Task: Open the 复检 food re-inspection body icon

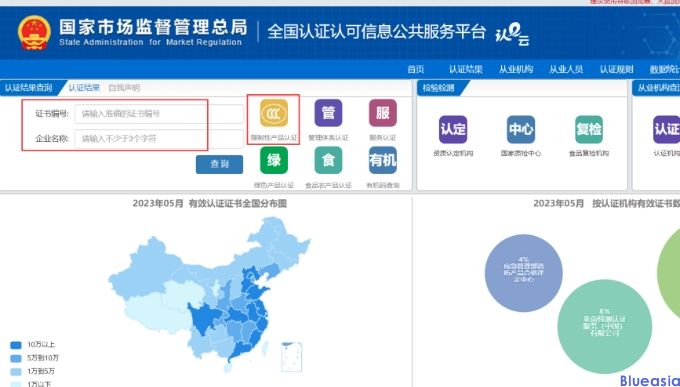Action: (x=589, y=129)
